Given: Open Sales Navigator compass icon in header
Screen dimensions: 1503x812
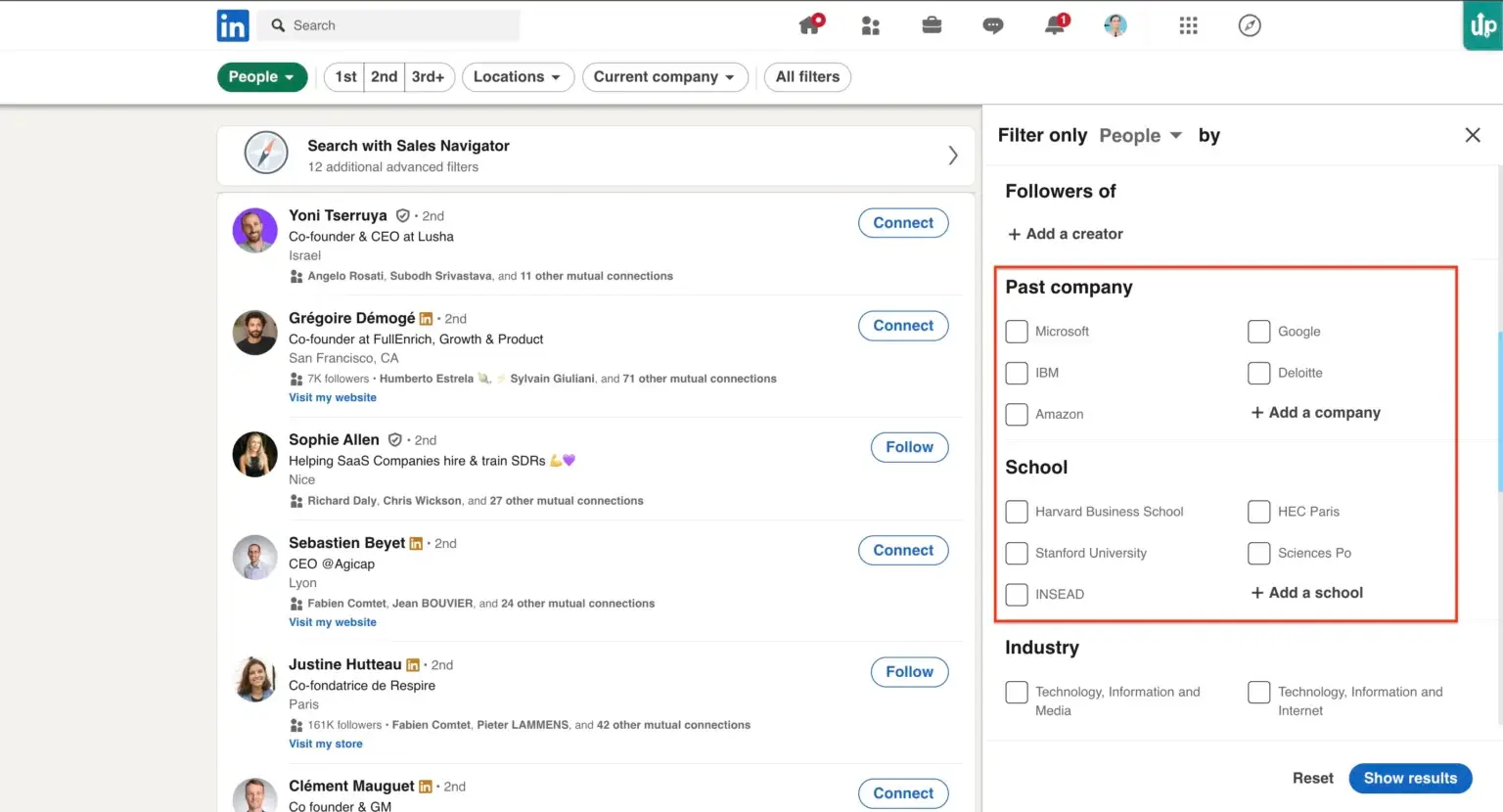Looking at the screenshot, I should point(1250,25).
